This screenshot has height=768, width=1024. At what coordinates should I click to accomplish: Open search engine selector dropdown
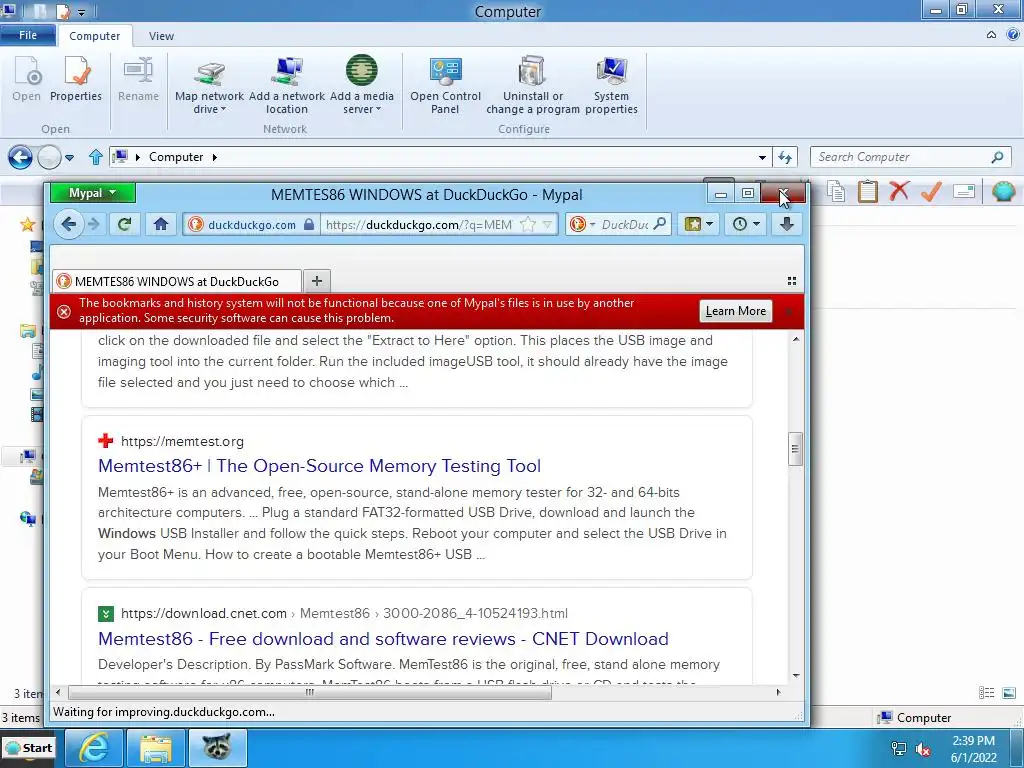pos(592,225)
